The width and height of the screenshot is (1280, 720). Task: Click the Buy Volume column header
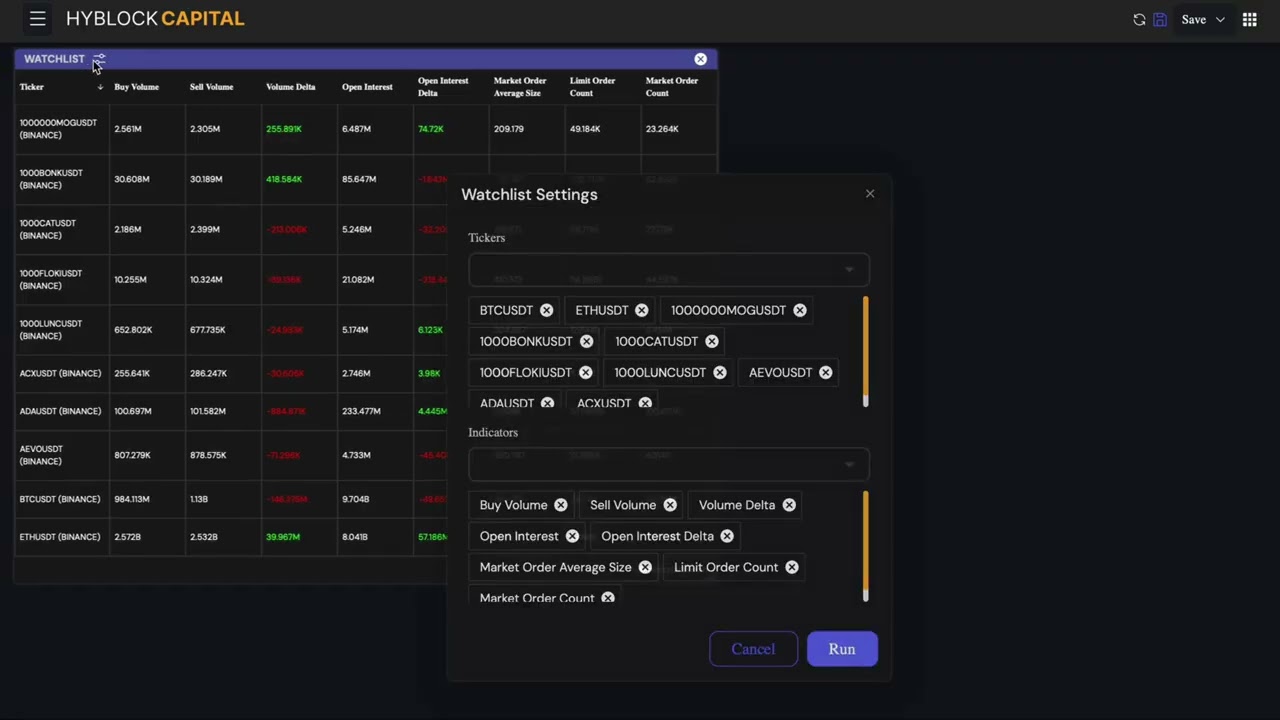pyautogui.click(x=137, y=87)
